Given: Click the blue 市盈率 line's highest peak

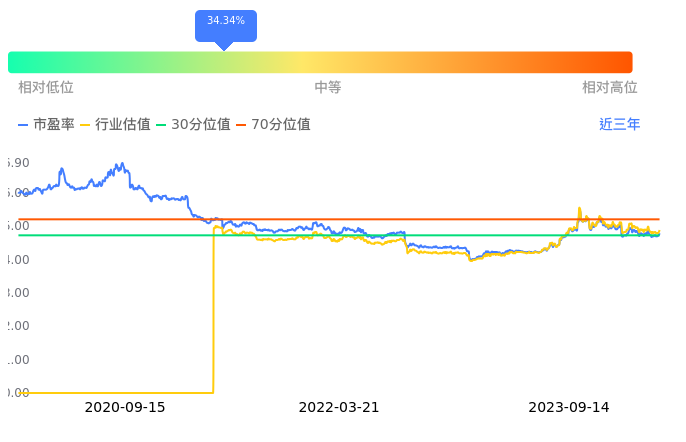Looking at the screenshot, I should [118, 164].
